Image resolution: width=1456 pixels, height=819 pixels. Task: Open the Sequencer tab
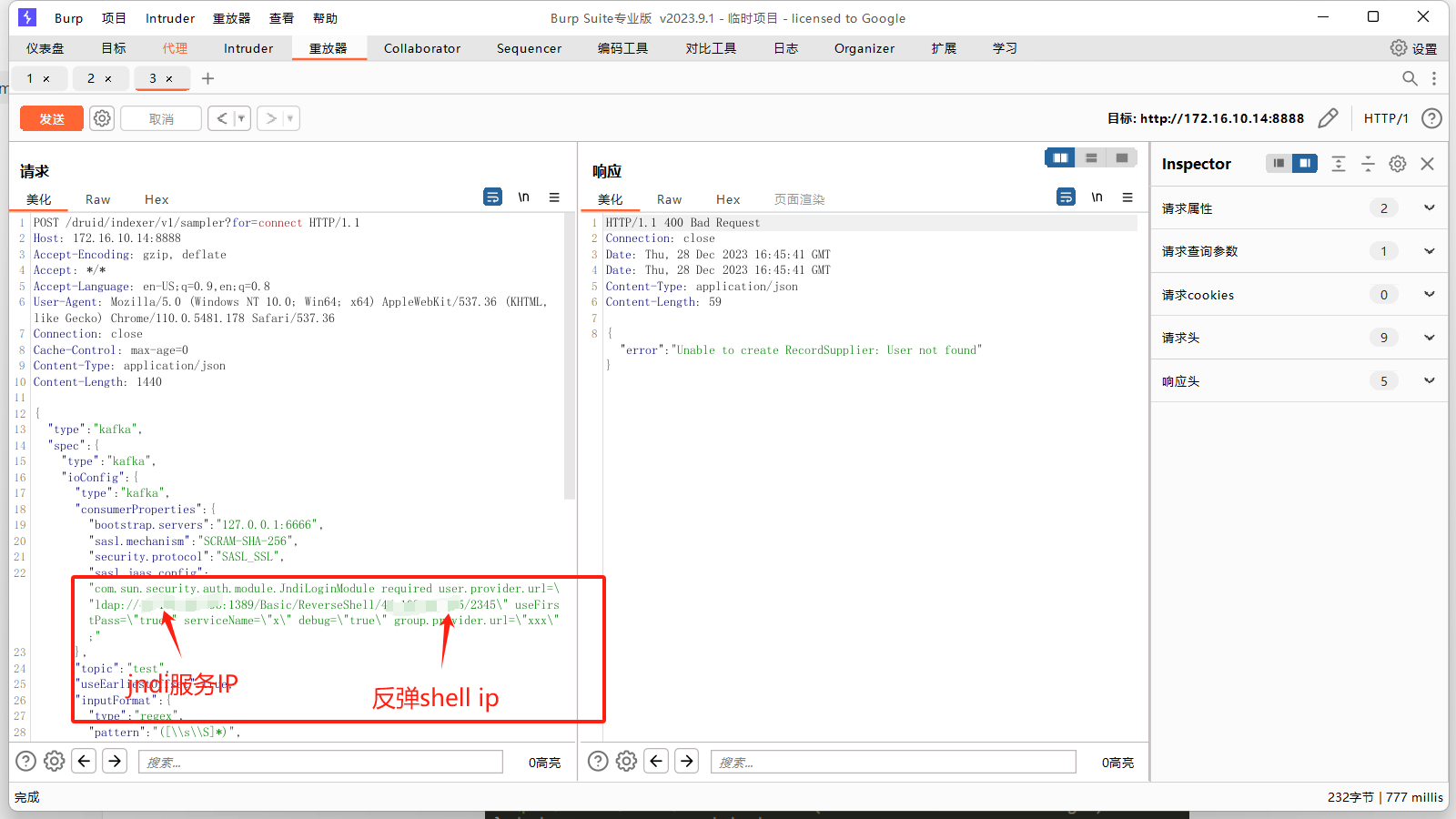tap(529, 48)
